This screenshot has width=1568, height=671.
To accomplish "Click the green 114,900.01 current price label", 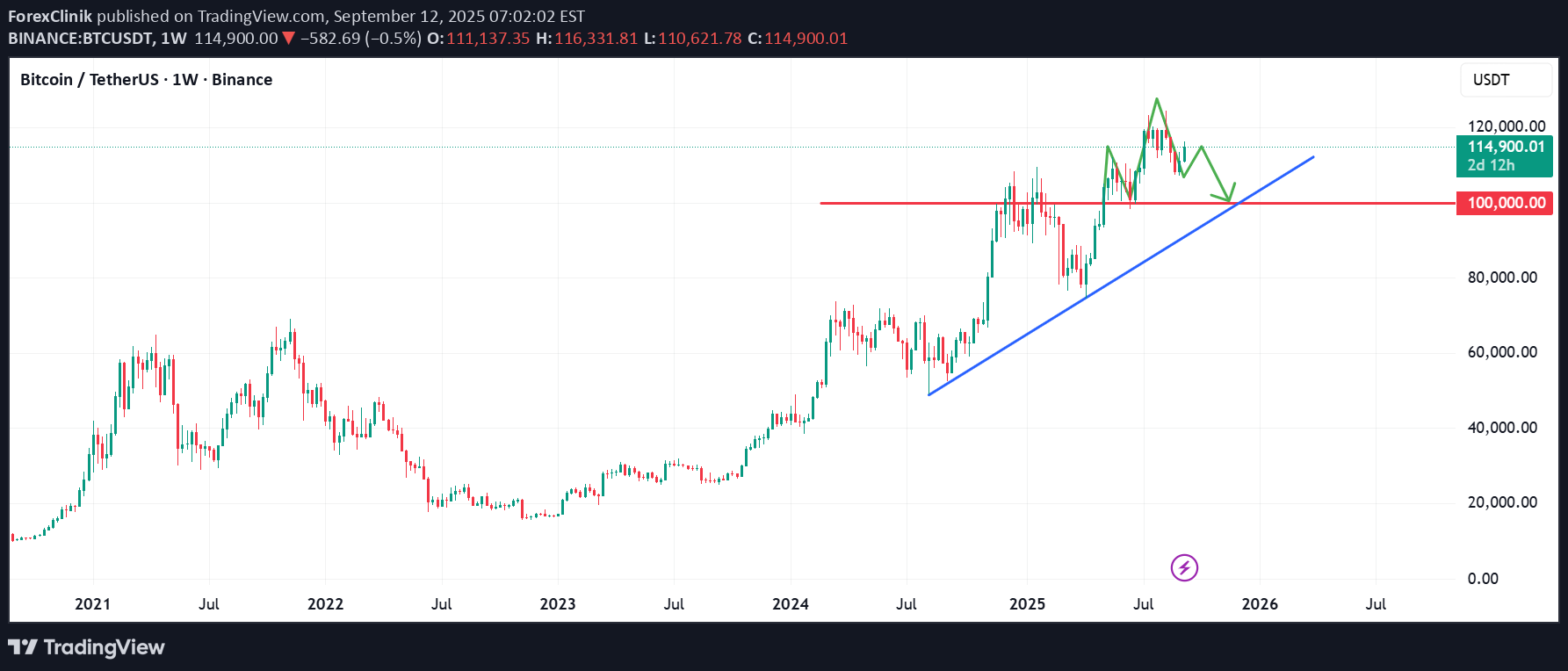I will coord(1505,148).
